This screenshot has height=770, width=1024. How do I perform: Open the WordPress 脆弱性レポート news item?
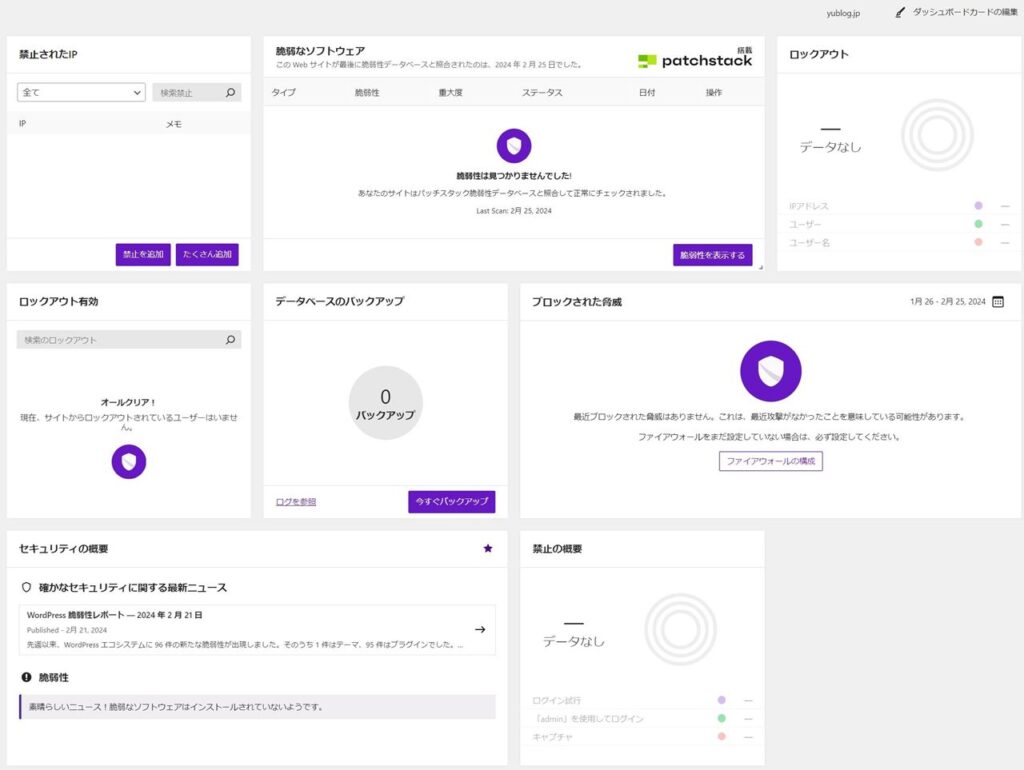click(257, 630)
